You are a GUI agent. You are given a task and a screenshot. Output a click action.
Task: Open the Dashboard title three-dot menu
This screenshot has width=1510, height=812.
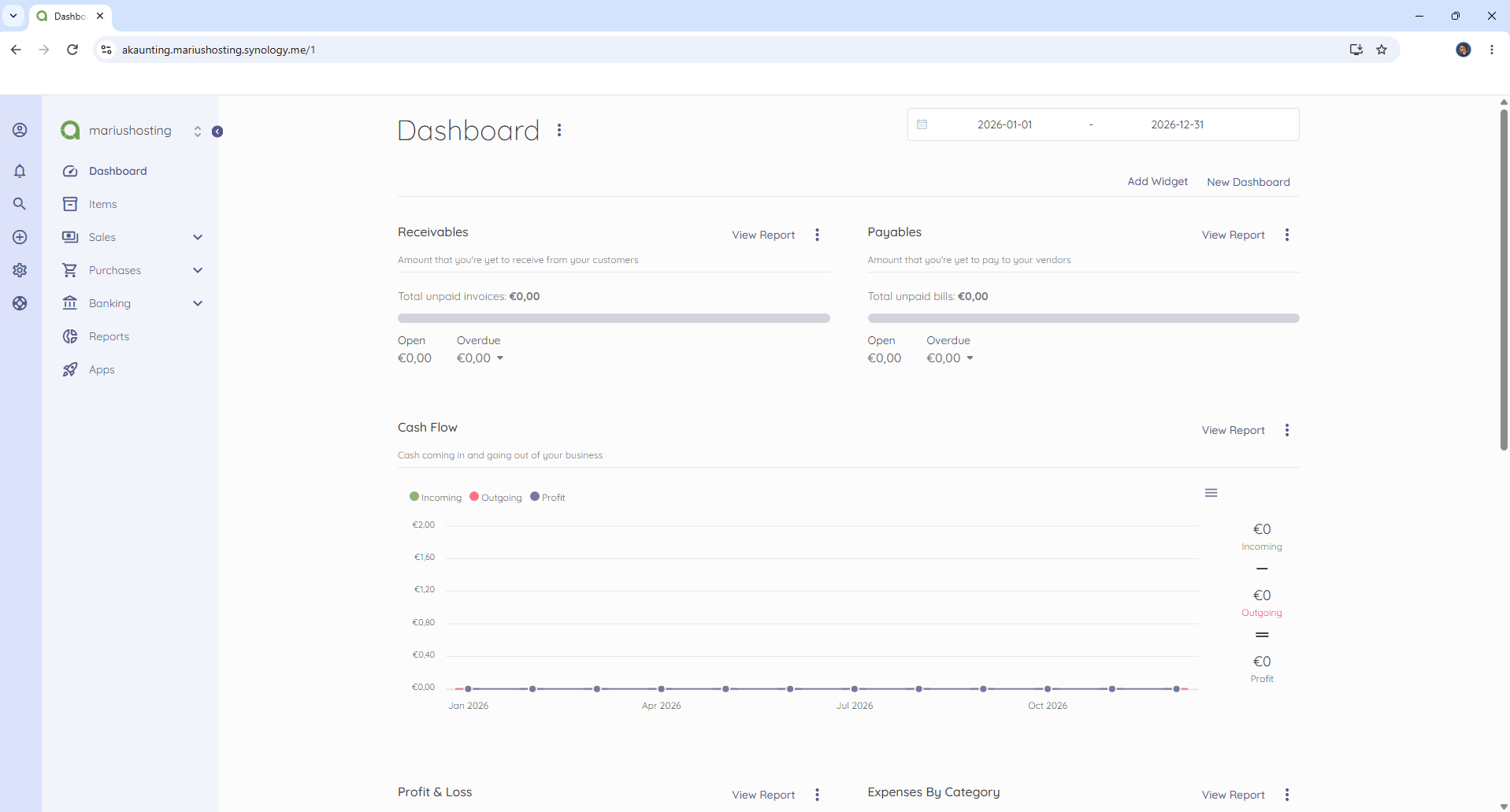(x=559, y=130)
